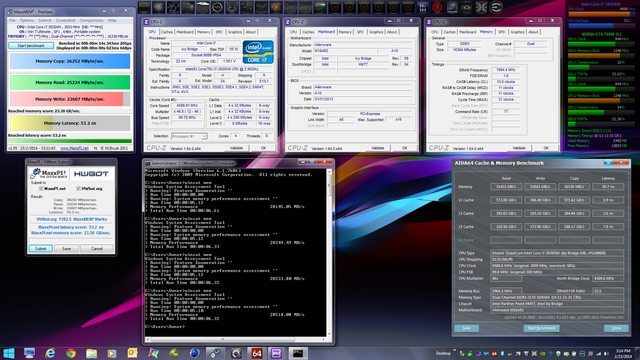Click the Memory Copy result bar in MaxxMEM
The image size is (640, 360).
point(70,61)
